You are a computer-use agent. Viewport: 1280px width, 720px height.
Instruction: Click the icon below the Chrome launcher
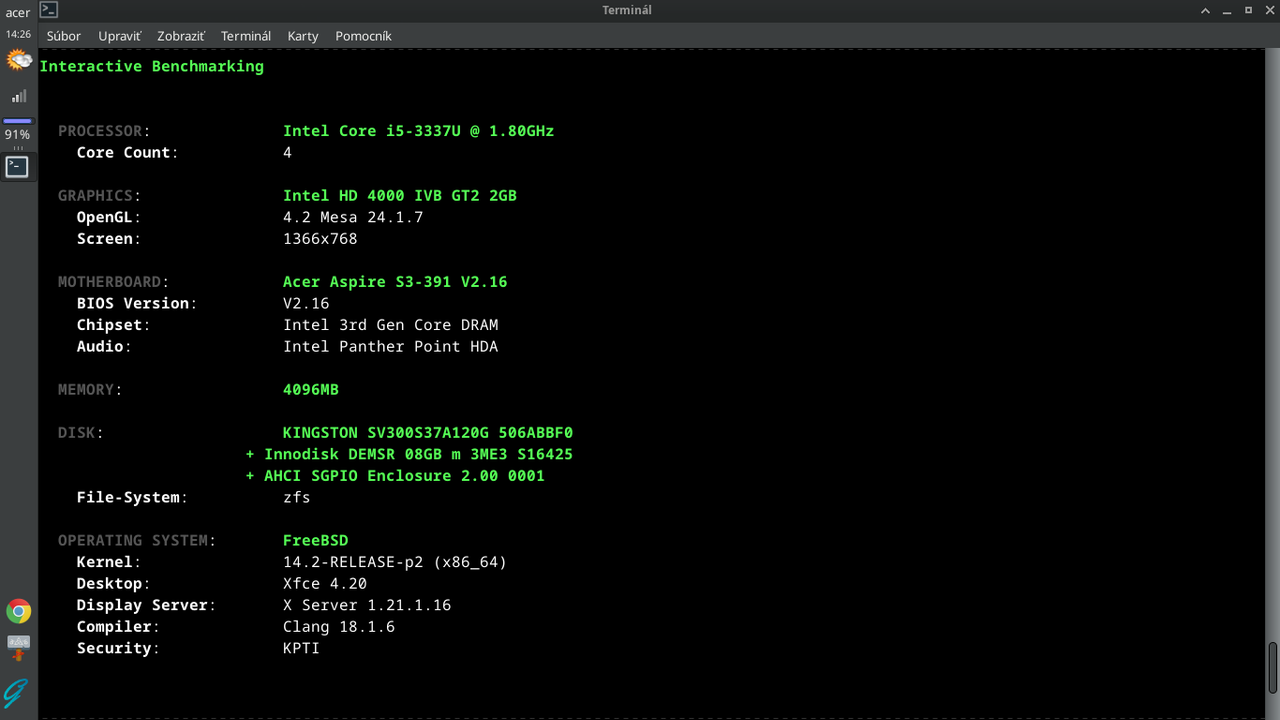18,648
